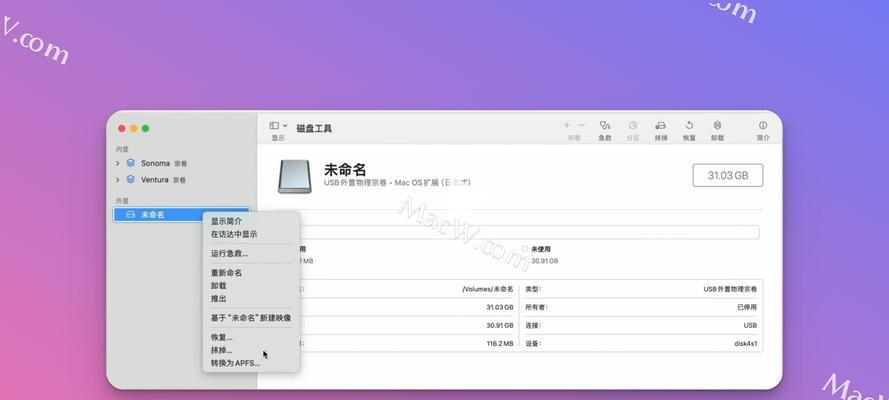
Task: Choose 重新命名 from context menu
Action: [226, 273]
